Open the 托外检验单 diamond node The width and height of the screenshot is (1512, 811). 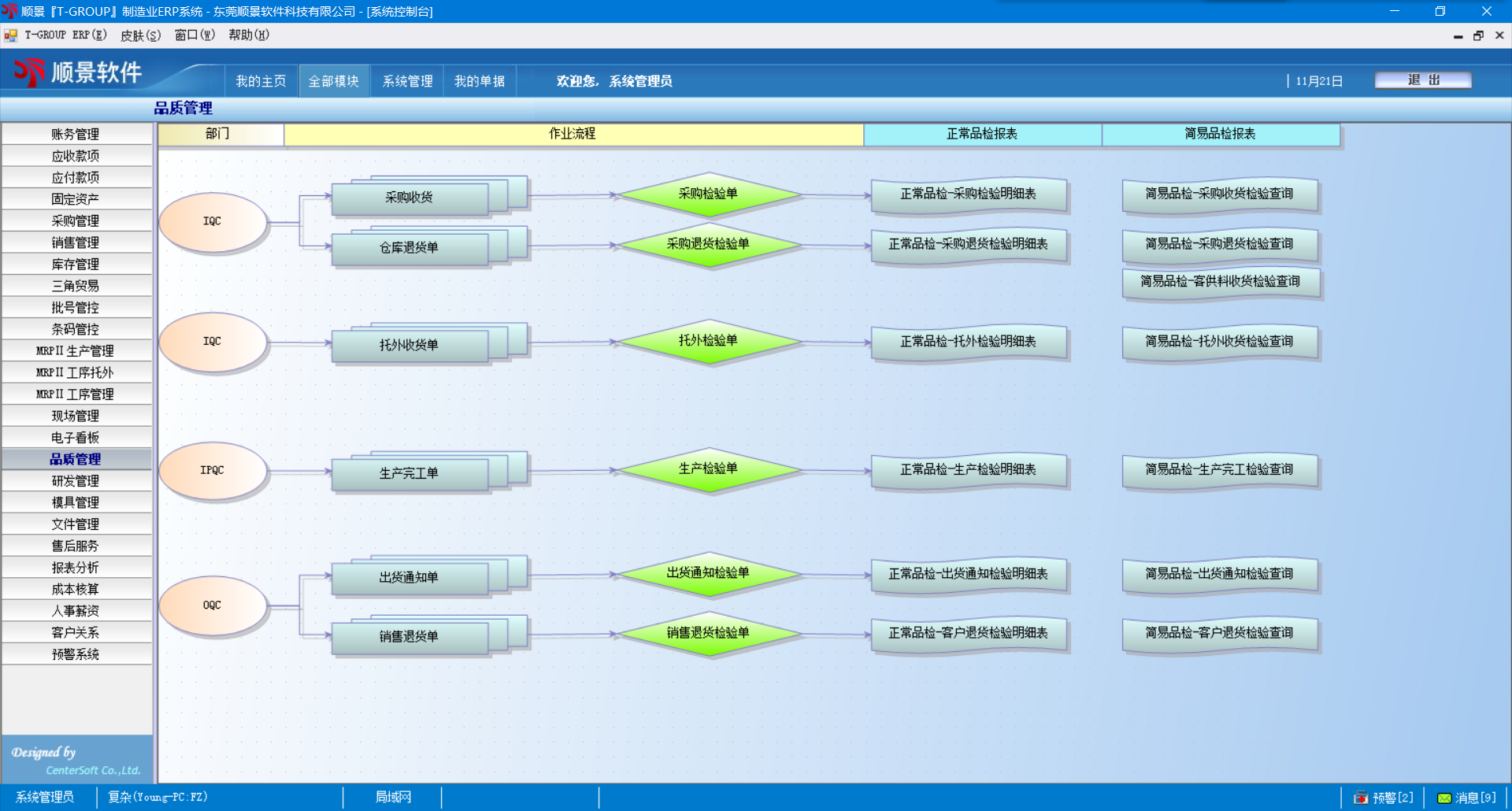click(x=709, y=341)
